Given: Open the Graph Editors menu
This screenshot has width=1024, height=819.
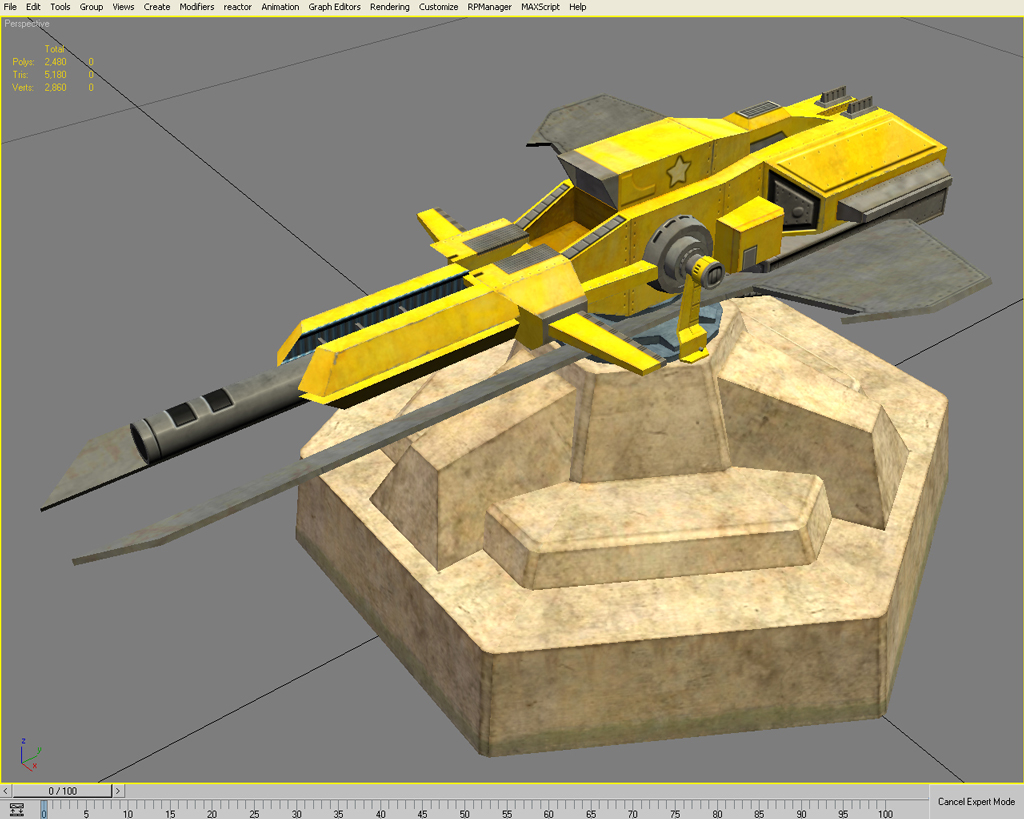Looking at the screenshot, I should [x=334, y=7].
